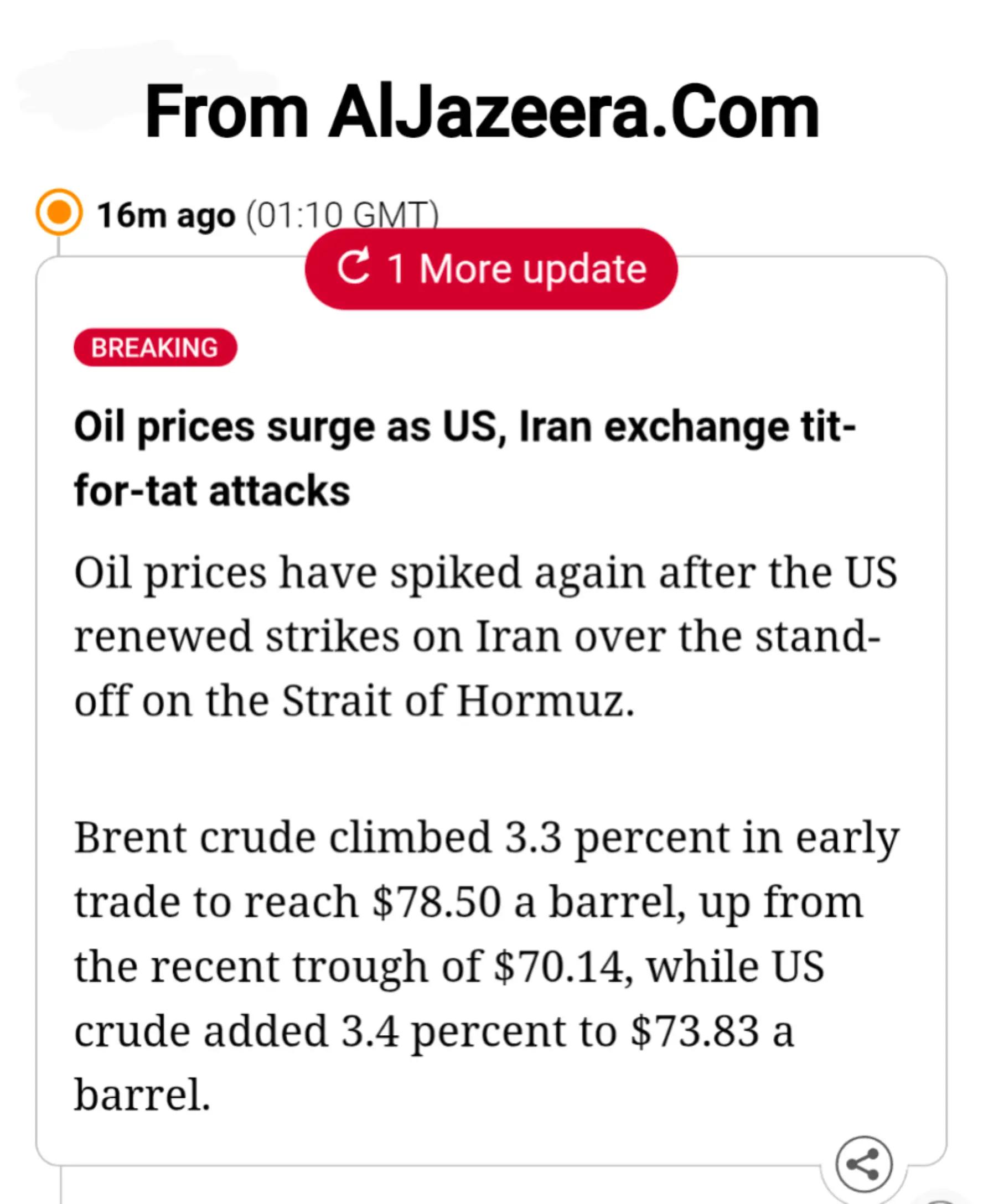Load the 1 More update button
This screenshot has height=1204, width=983.
[x=491, y=269]
